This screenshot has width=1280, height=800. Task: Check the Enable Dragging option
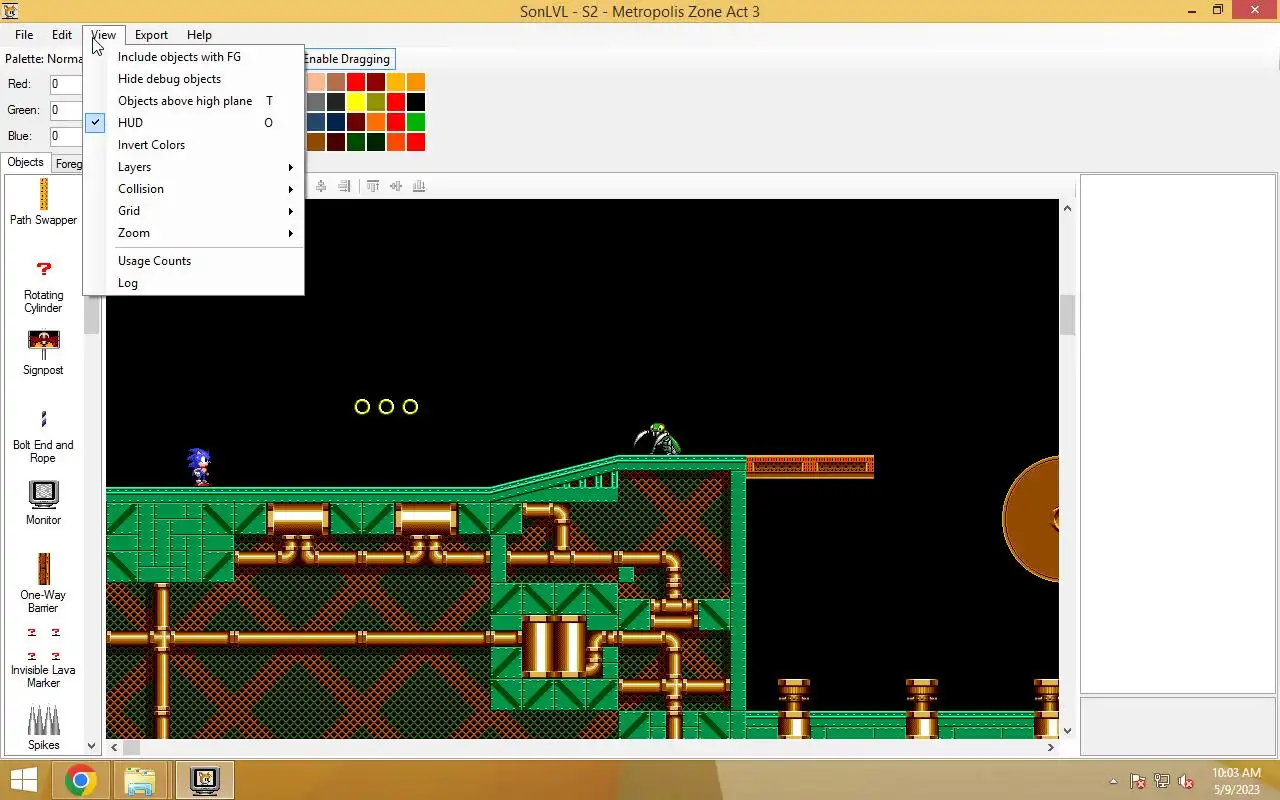[x=346, y=59]
